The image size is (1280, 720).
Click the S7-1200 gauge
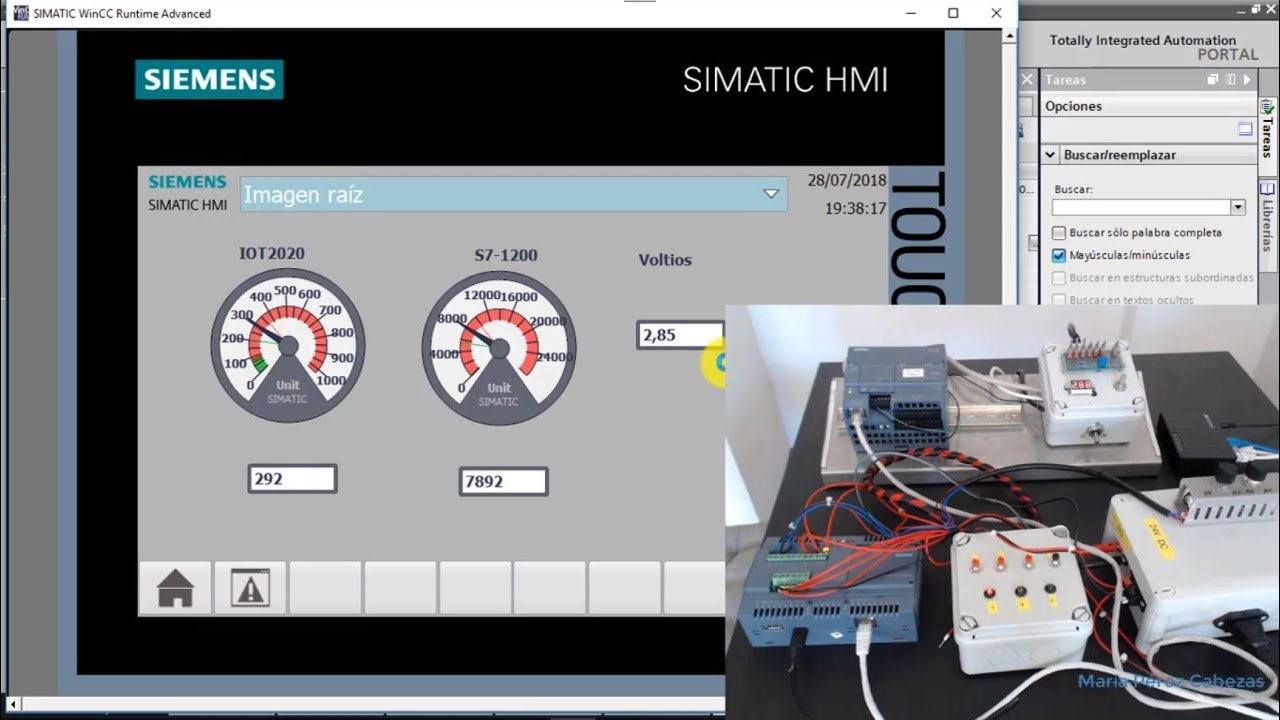click(x=498, y=348)
